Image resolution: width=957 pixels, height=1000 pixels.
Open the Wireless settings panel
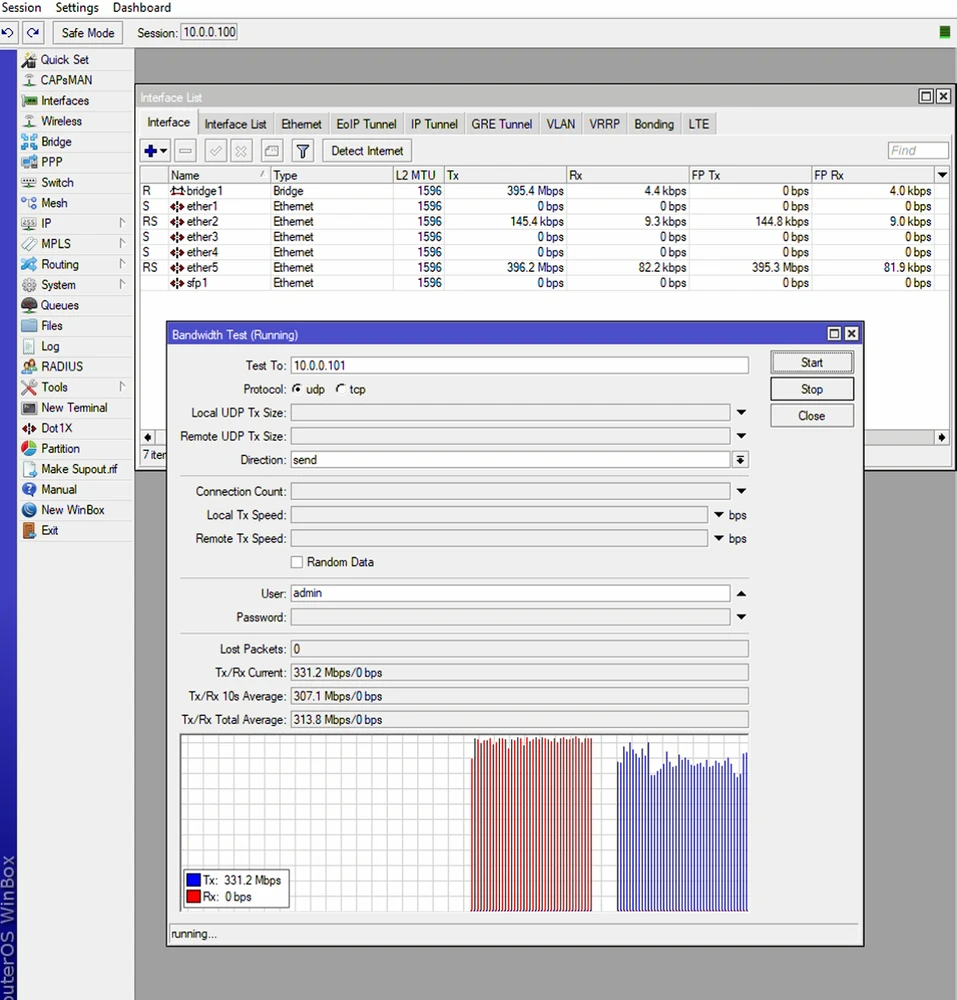pyautogui.click(x=62, y=120)
